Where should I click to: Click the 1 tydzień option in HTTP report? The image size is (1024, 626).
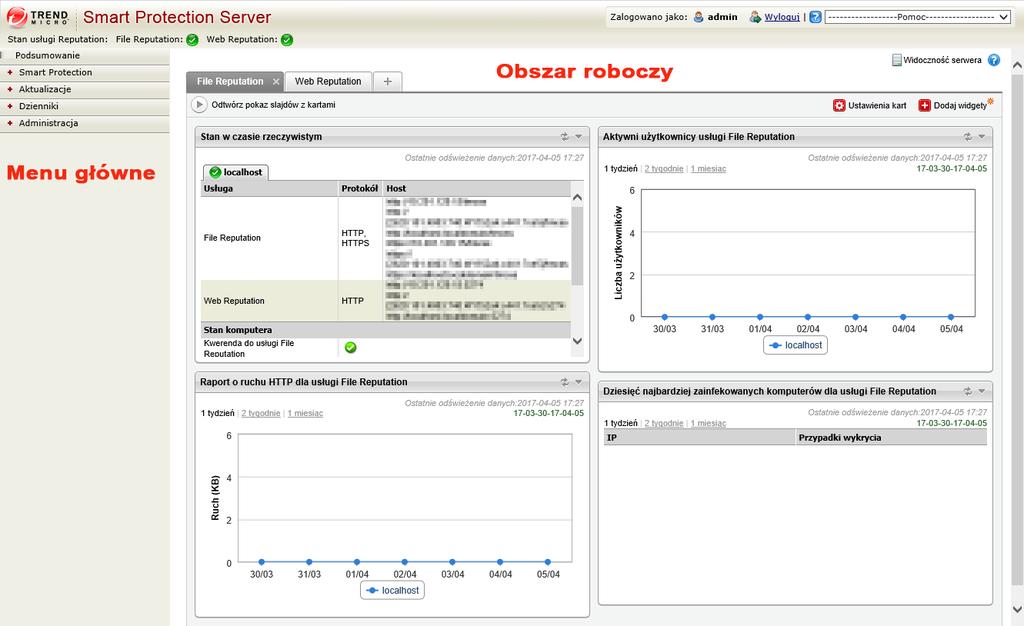(217, 413)
